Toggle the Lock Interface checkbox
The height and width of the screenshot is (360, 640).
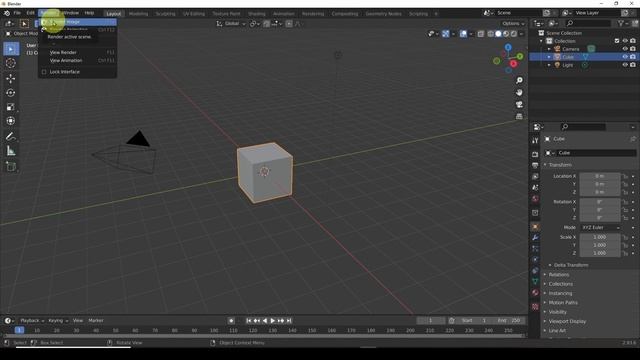click(x=44, y=72)
